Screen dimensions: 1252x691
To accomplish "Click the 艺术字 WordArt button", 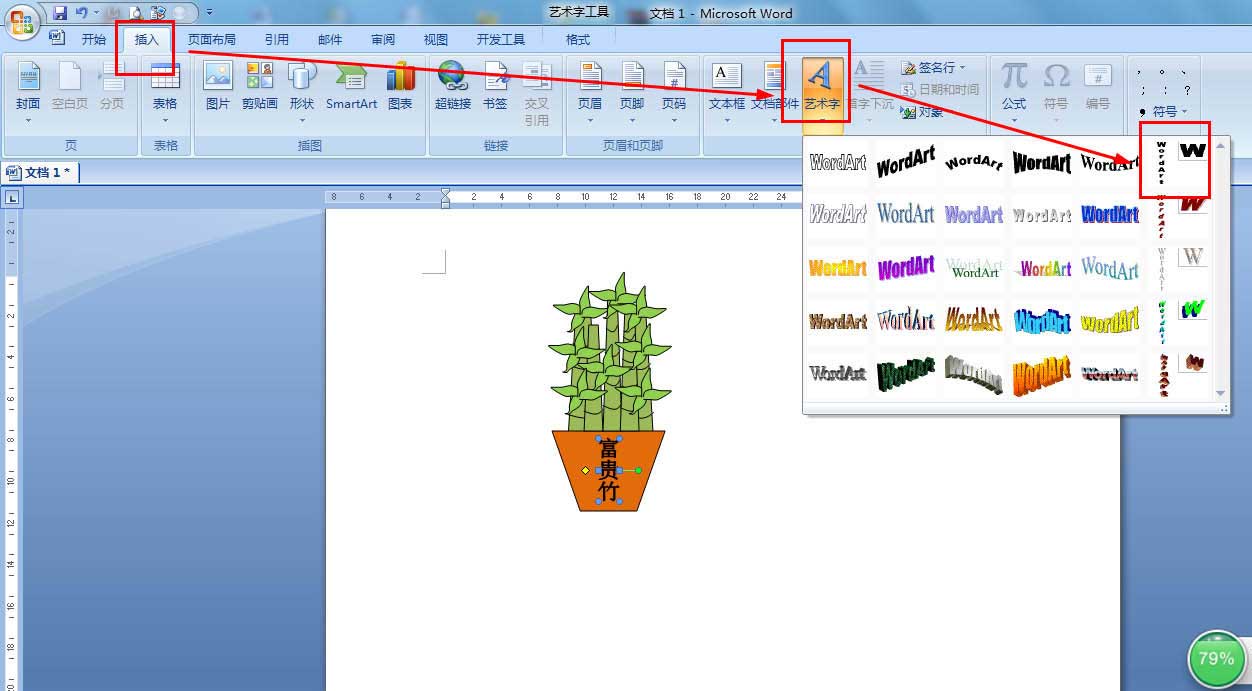I will pos(822,91).
